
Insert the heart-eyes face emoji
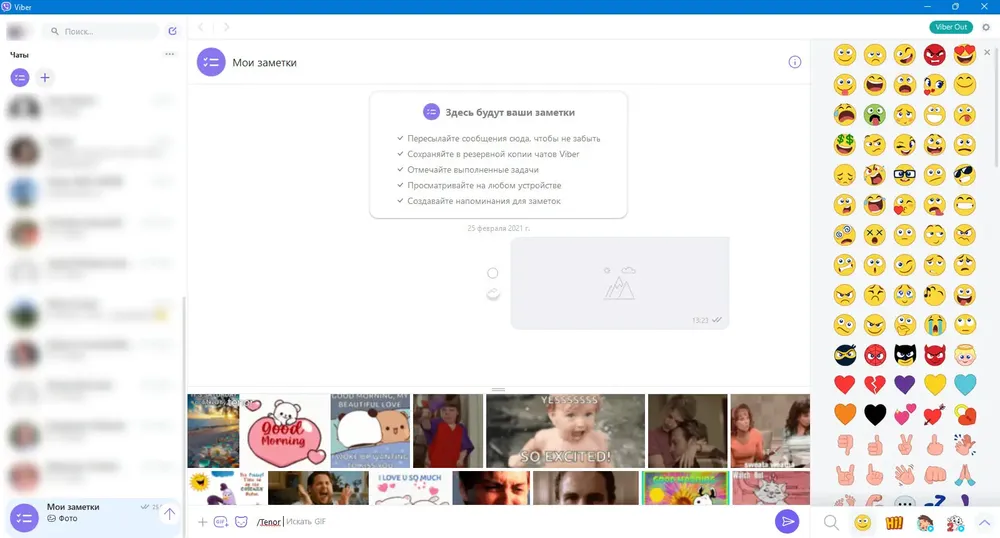tap(965, 55)
